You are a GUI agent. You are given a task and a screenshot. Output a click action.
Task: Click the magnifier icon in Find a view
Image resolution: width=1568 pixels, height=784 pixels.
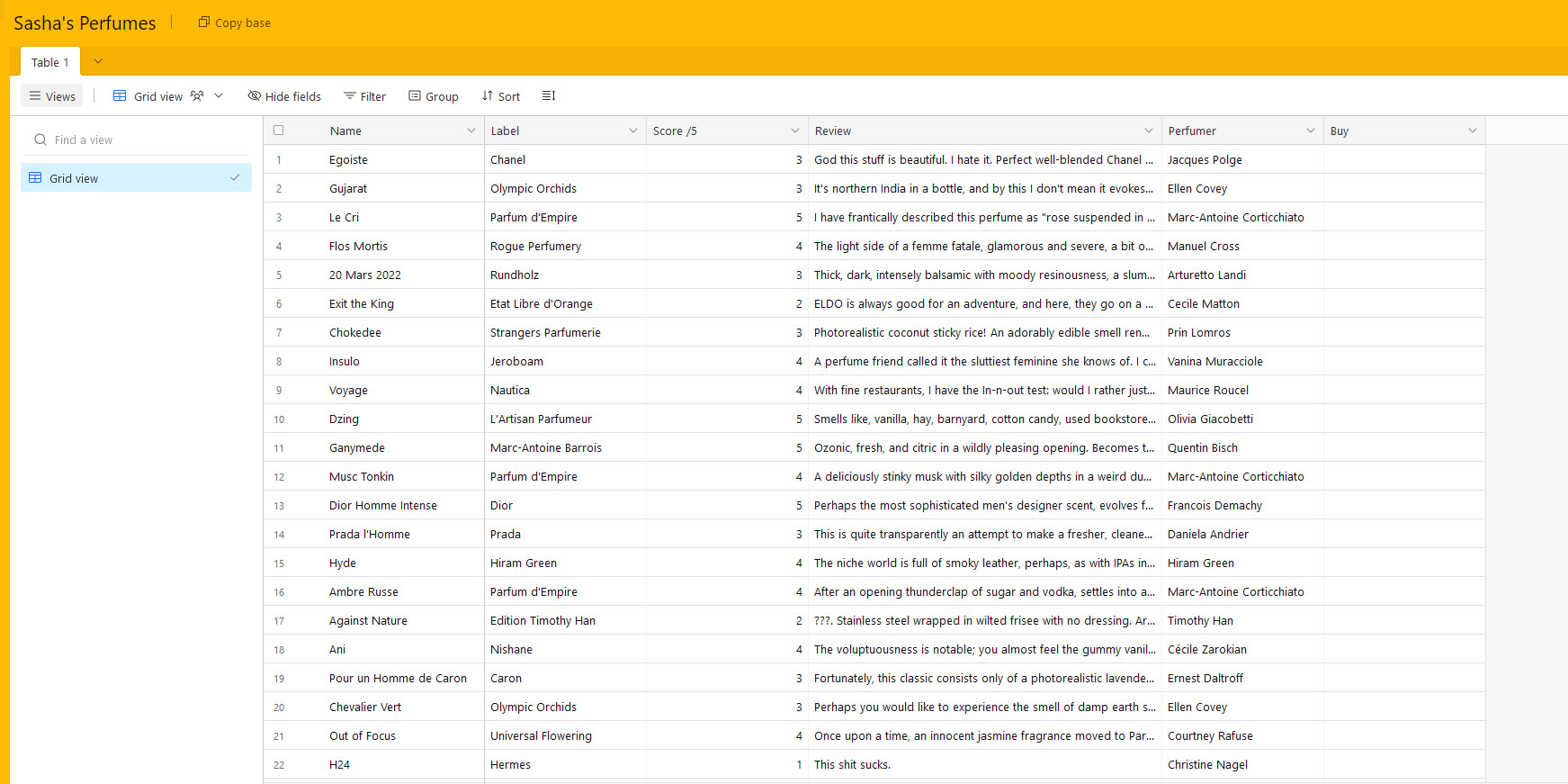(40, 140)
